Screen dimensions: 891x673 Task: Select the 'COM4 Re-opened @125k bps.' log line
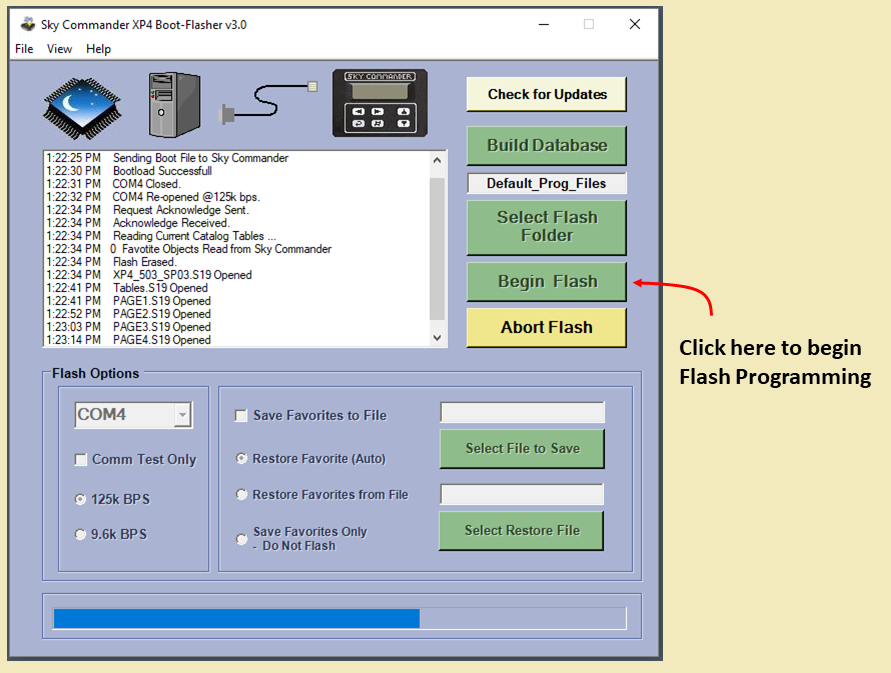(x=186, y=197)
